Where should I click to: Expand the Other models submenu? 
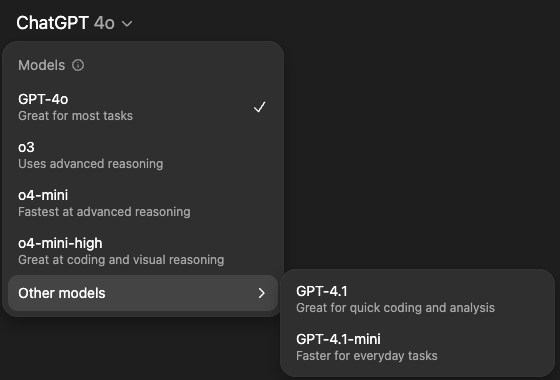[x=143, y=293]
